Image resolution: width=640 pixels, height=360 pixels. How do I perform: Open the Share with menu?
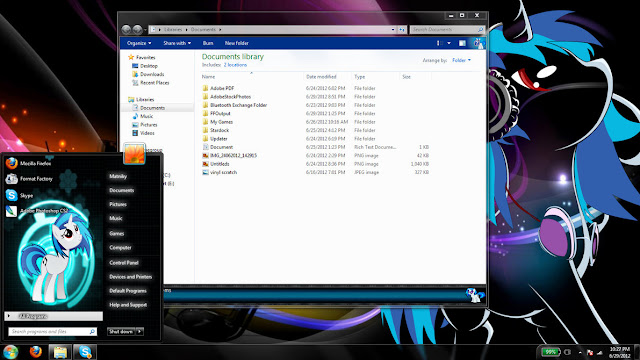pos(177,43)
